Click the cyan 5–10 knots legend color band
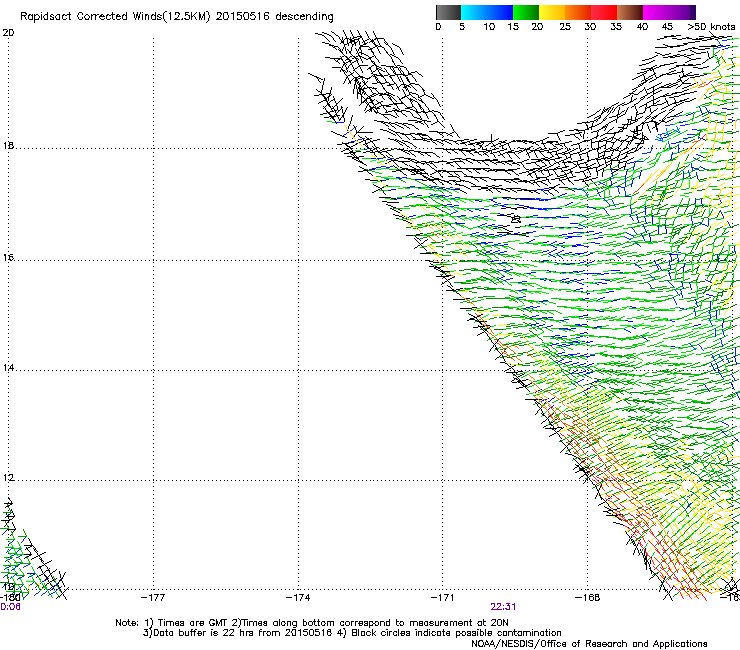Viewport: 740px width, 650px height. tap(474, 12)
